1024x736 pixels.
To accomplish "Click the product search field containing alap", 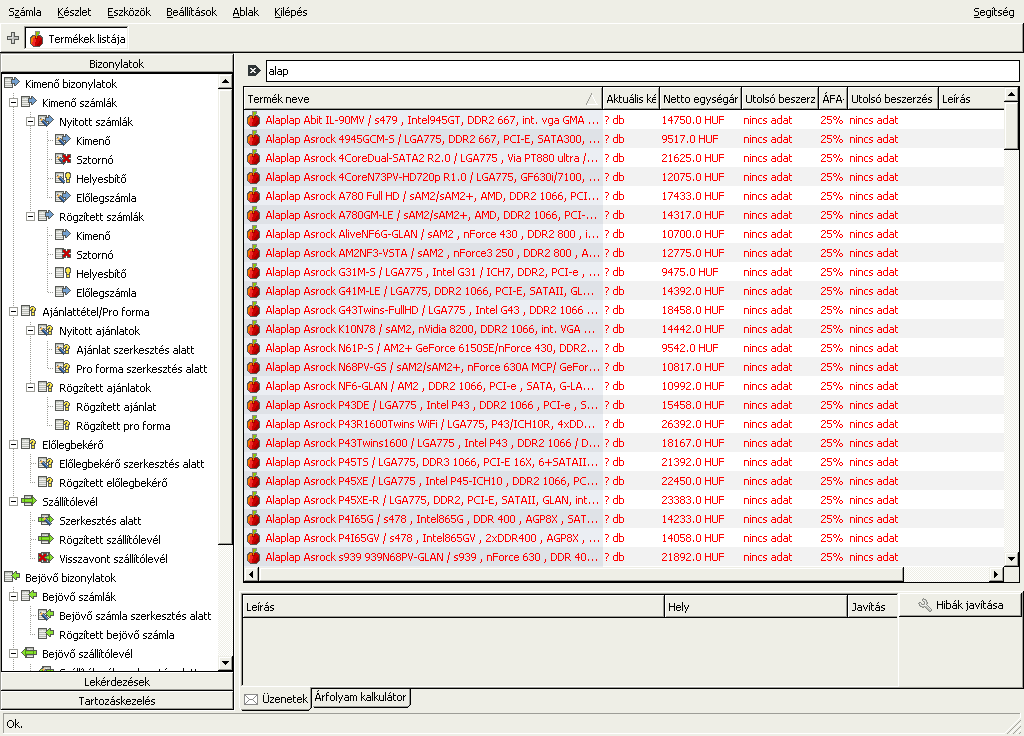I will tap(642, 71).
